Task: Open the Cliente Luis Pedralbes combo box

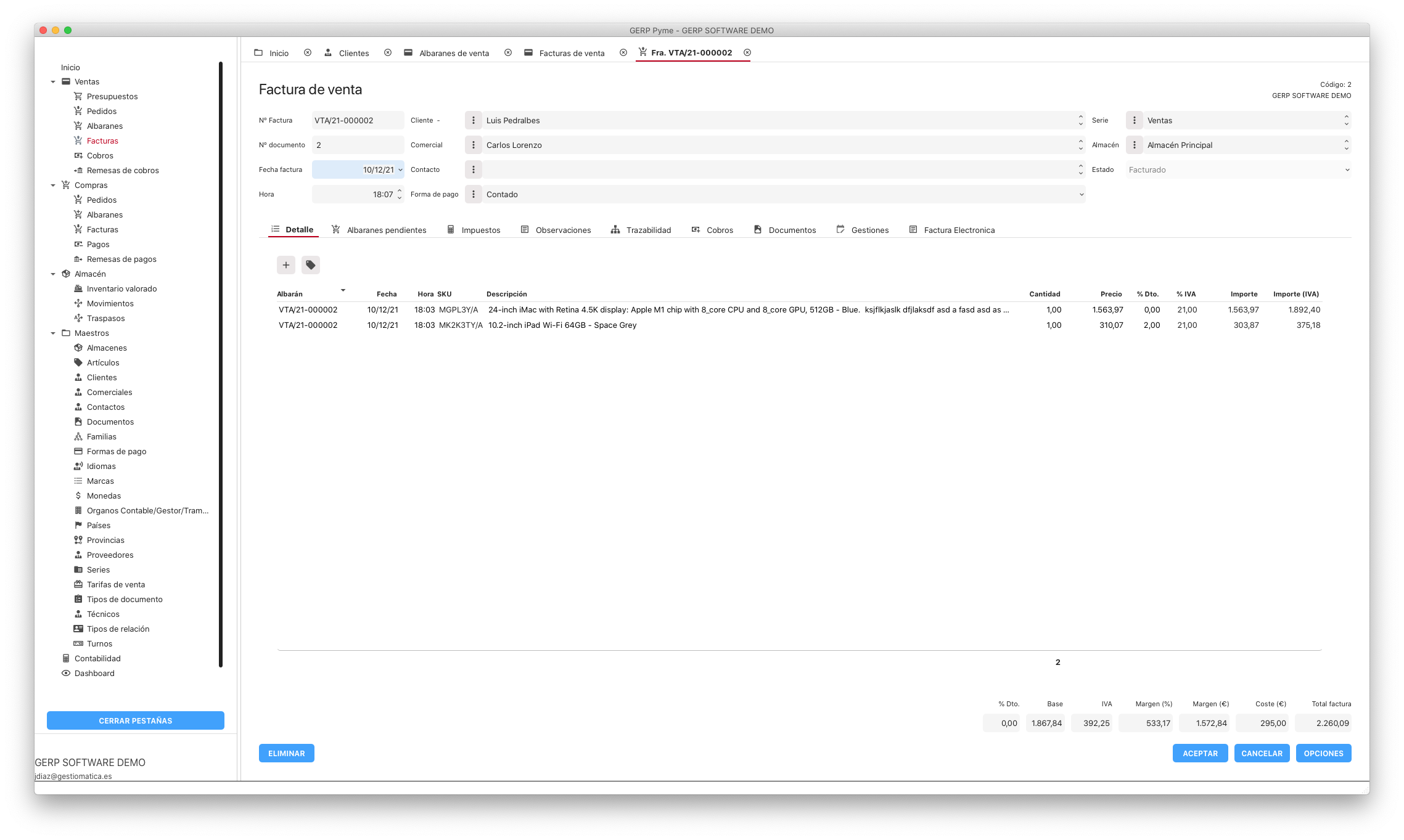Action: tap(783, 120)
